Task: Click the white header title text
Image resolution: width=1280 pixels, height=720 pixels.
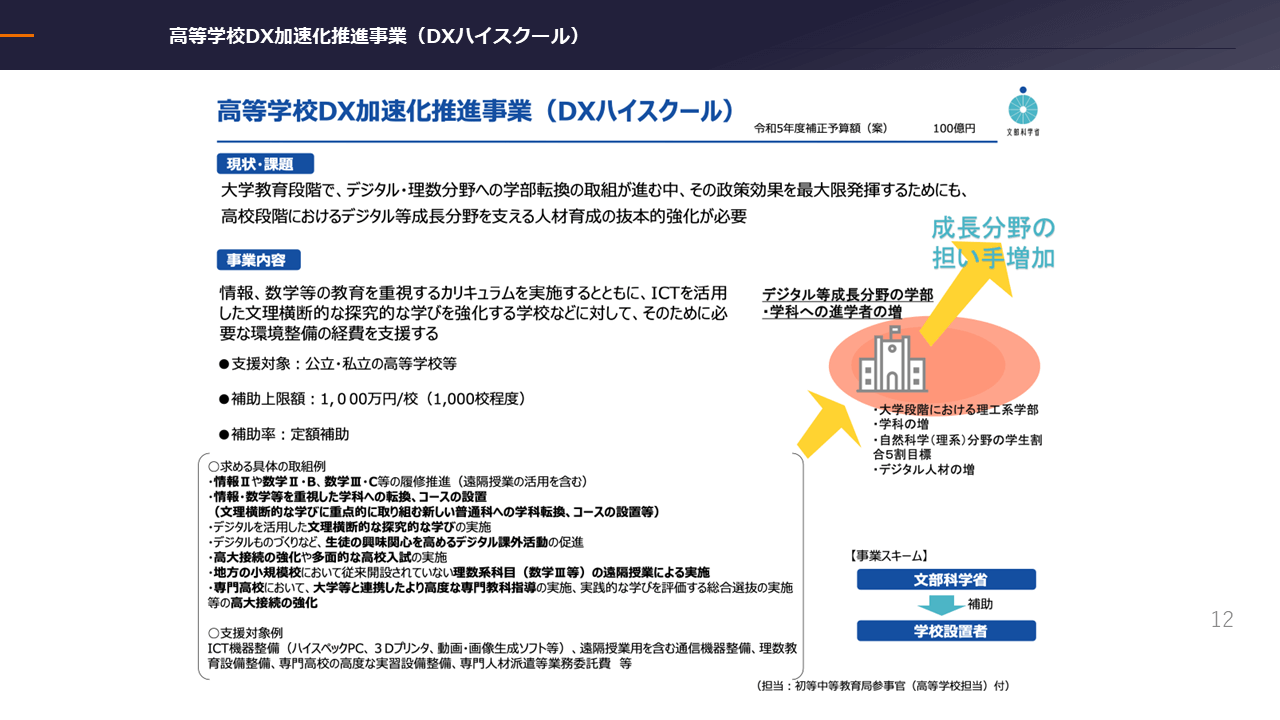Action: point(375,36)
